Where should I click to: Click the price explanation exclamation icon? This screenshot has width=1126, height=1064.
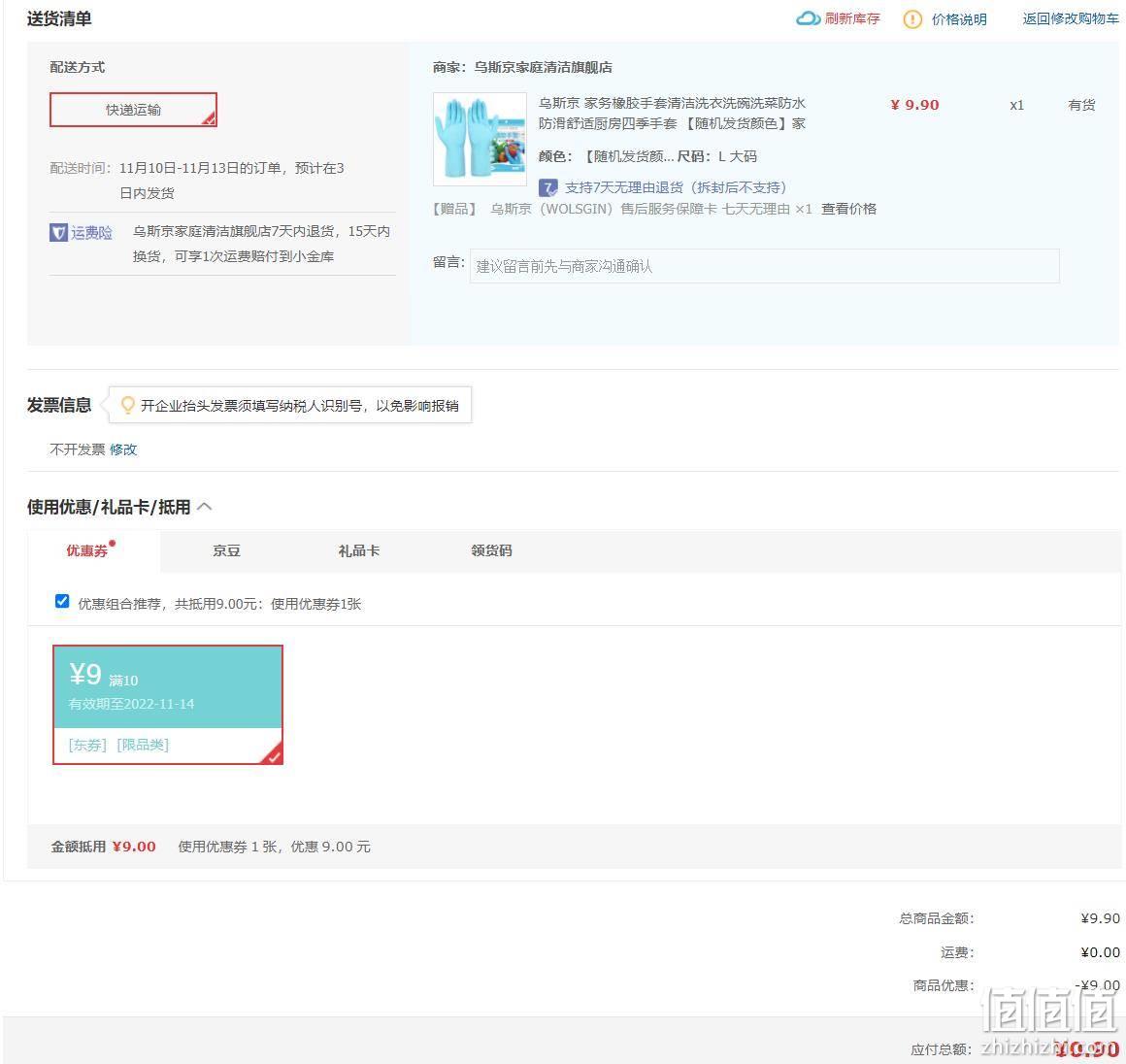point(912,19)
